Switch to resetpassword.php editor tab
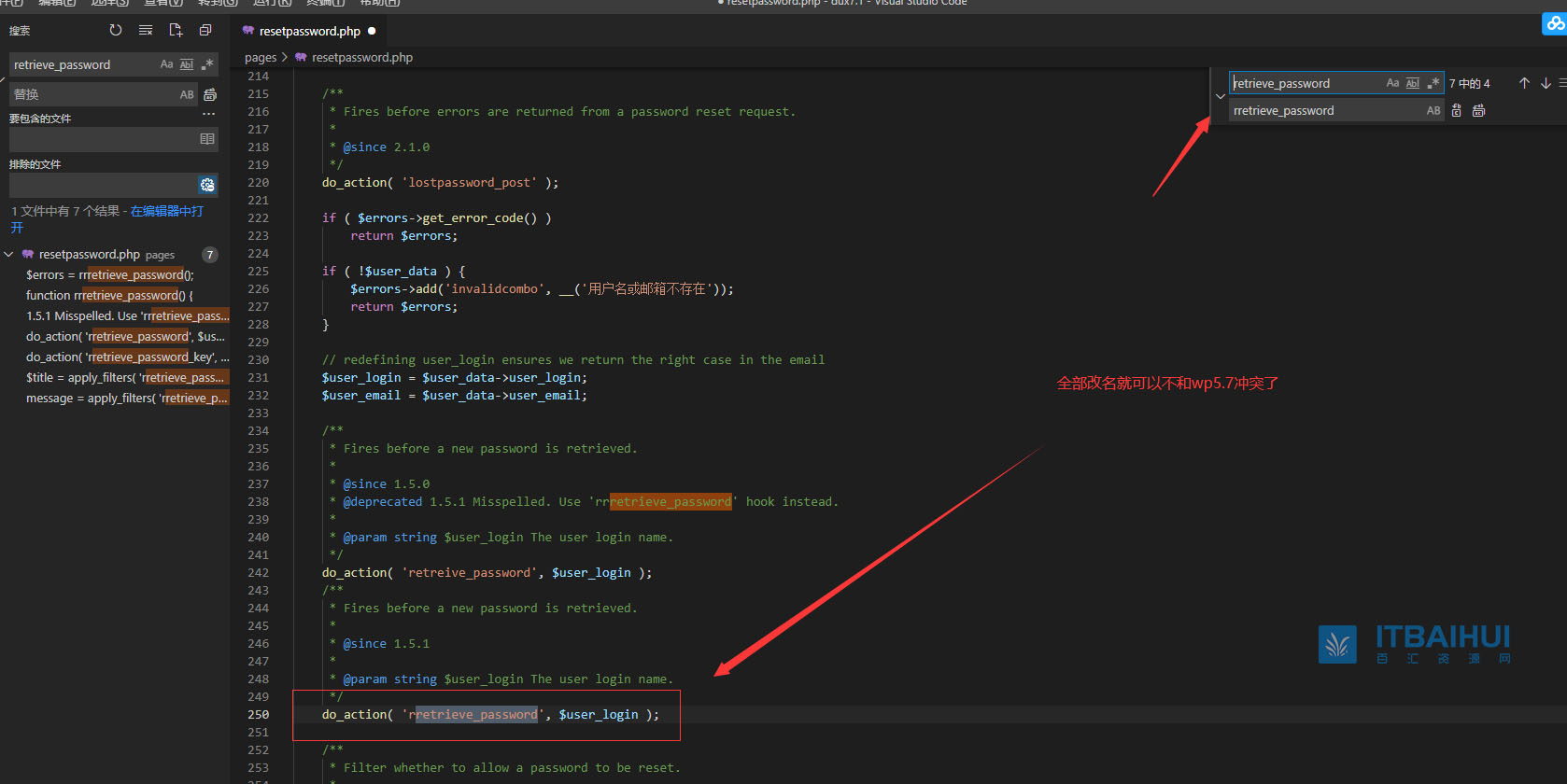The width and height of the screenshot is (1567, 784). [309, 31]
